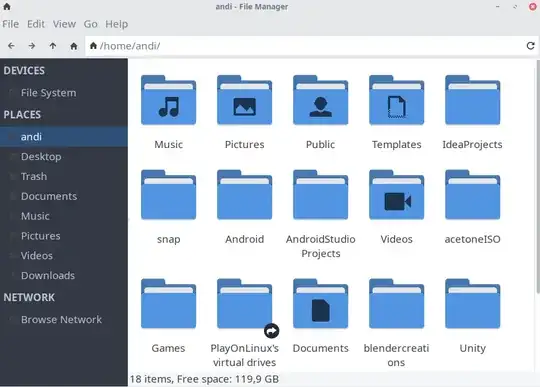Select the Videos folder with camera icon
Image resolution: width=540 pixels, height=387 pixels.
(x=396, y=195)
